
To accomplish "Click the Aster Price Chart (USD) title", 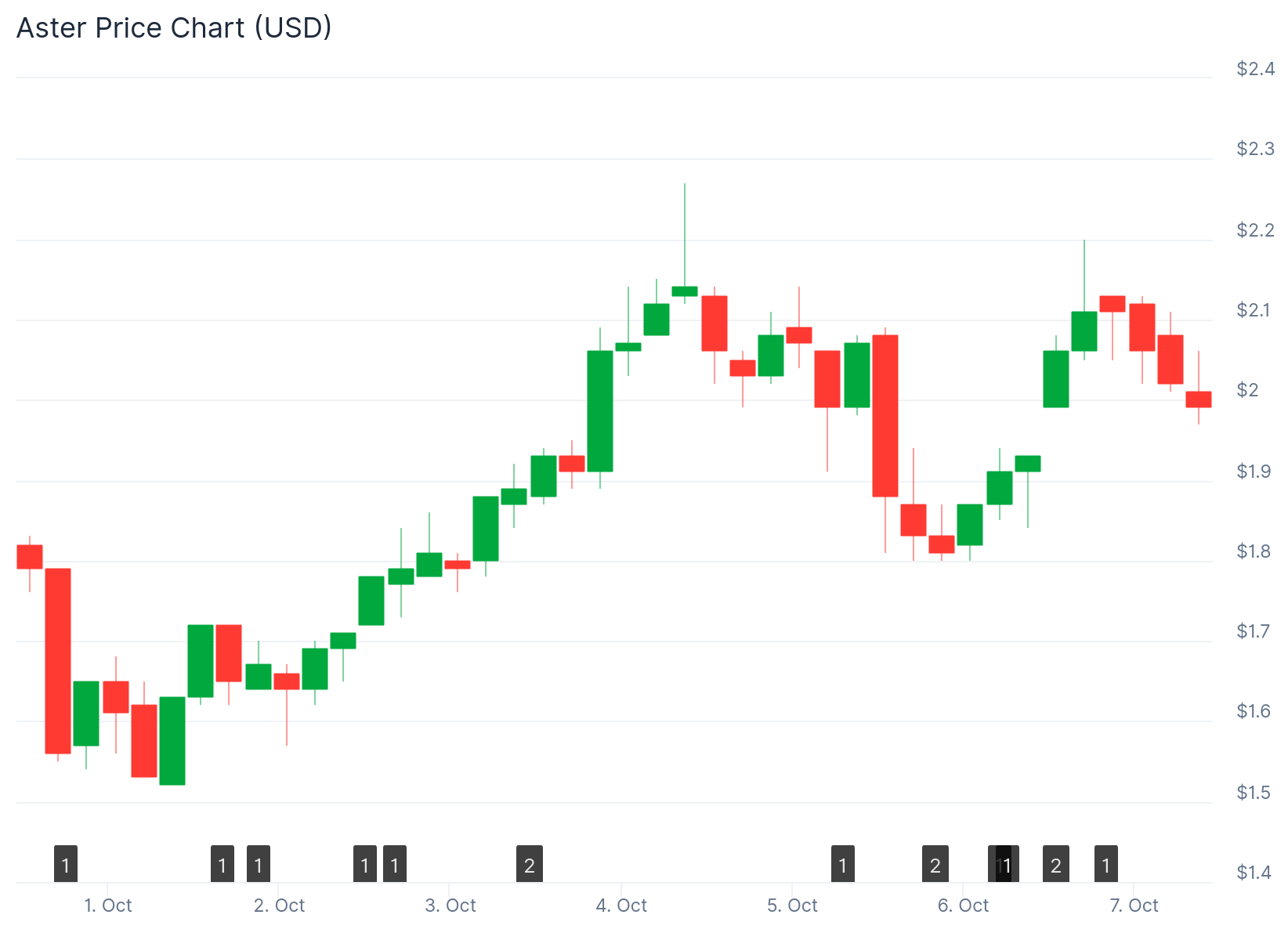I will point(174,28).
